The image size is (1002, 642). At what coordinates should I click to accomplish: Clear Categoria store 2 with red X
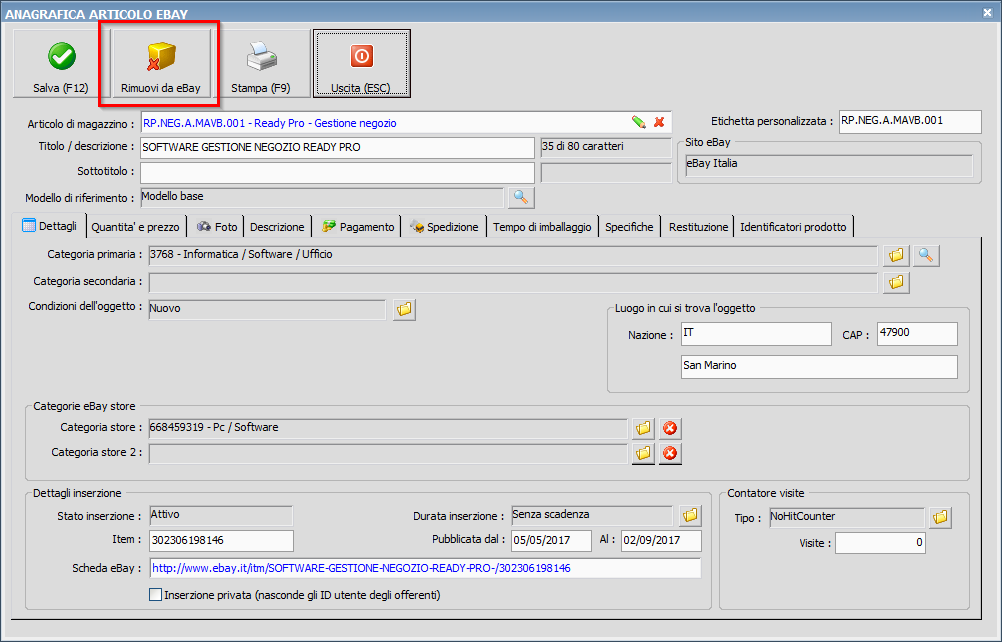click(670, 454)
